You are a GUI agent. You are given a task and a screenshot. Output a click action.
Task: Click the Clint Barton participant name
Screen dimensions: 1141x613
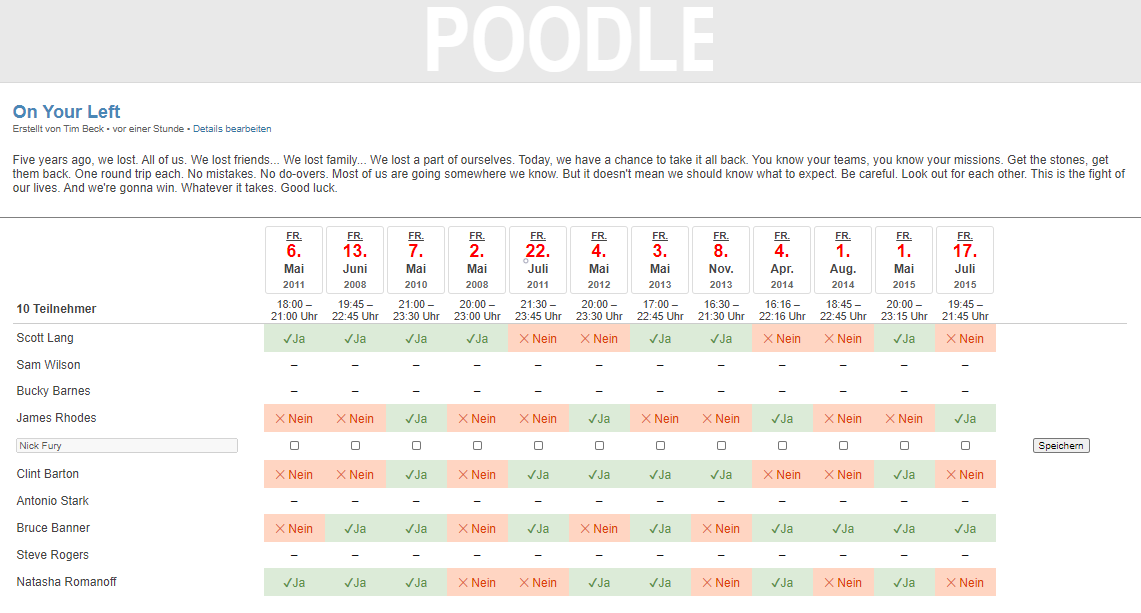[47, 474]
